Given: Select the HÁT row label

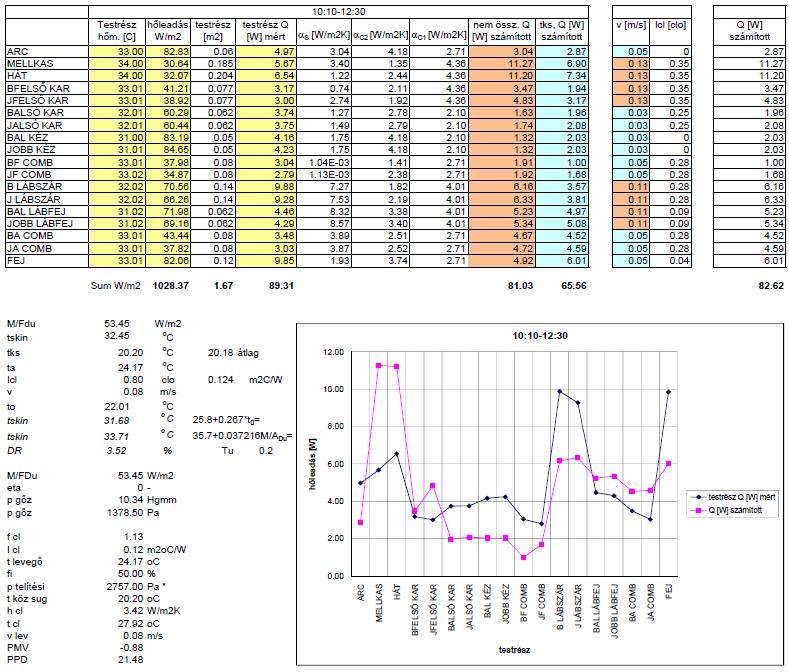Looking at the screenshot, I should pos(47,76).
